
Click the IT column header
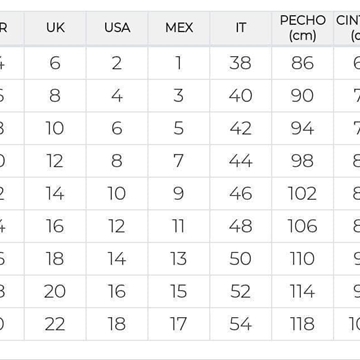(241, 28)
